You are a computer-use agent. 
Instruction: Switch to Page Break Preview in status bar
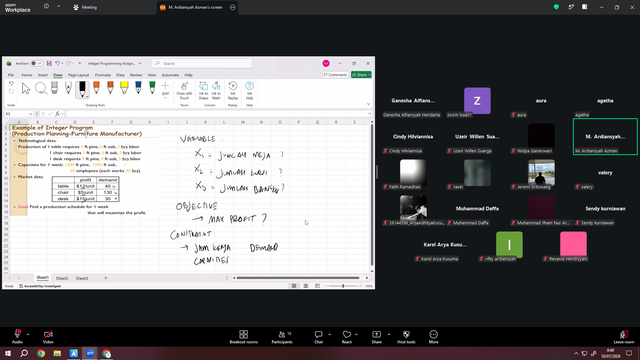pos(318,286)
